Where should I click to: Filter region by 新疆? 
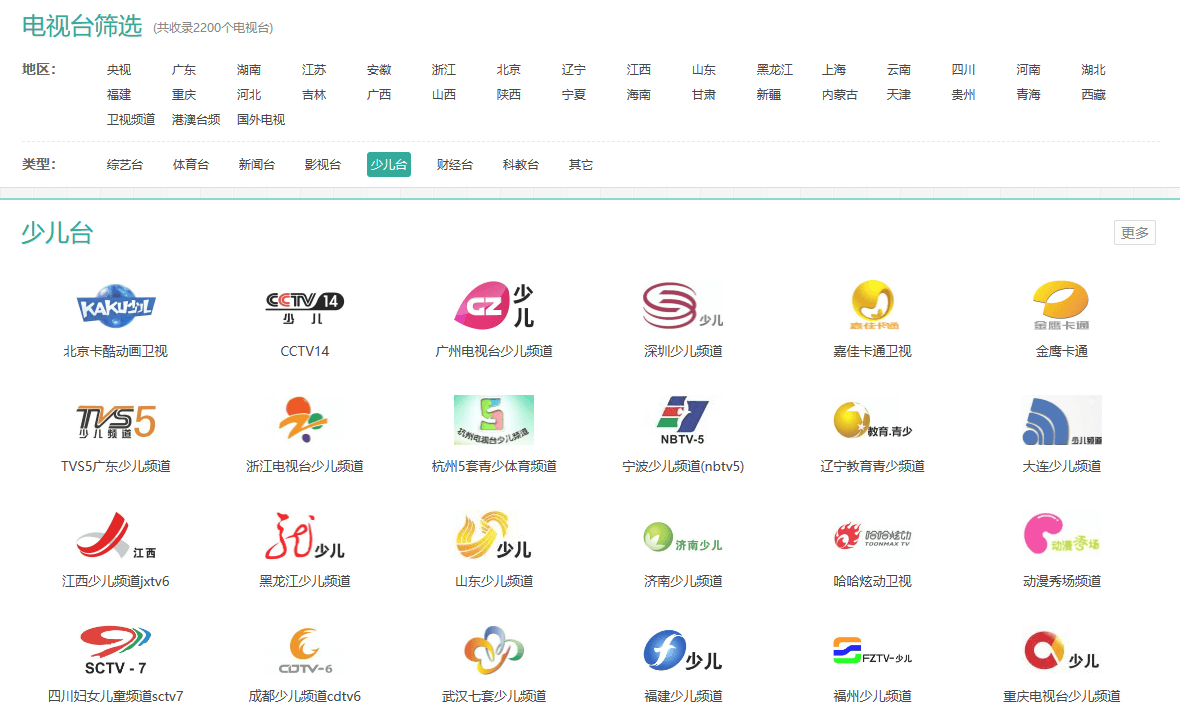point(769,95)
